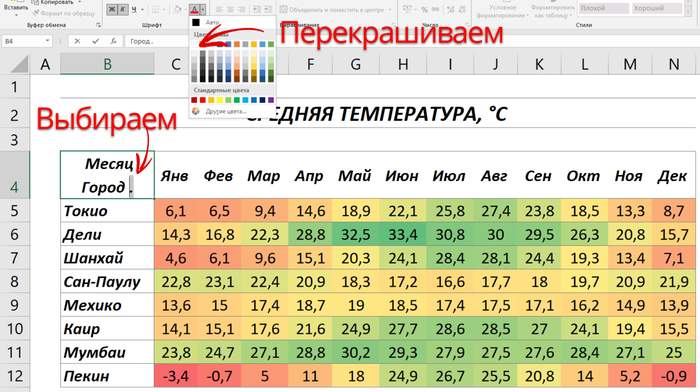The image size is (700, 392).
Task: Open the merge cells dropdown arrow
Action: (390, 9)
